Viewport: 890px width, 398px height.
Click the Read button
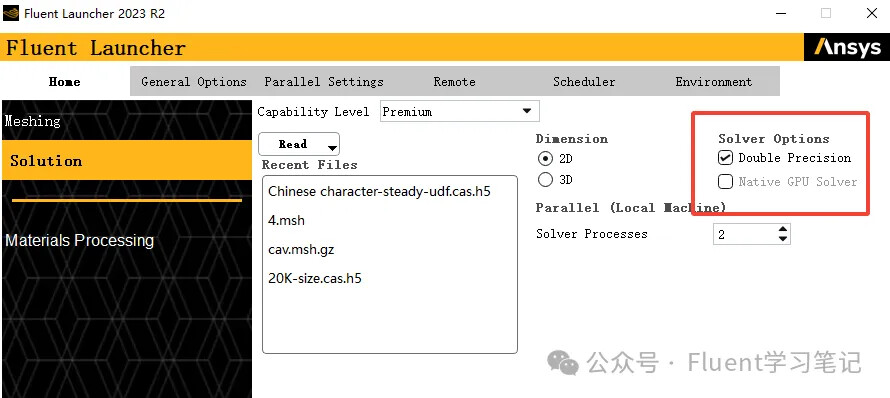pyautogui.click(x=293, y=144)
